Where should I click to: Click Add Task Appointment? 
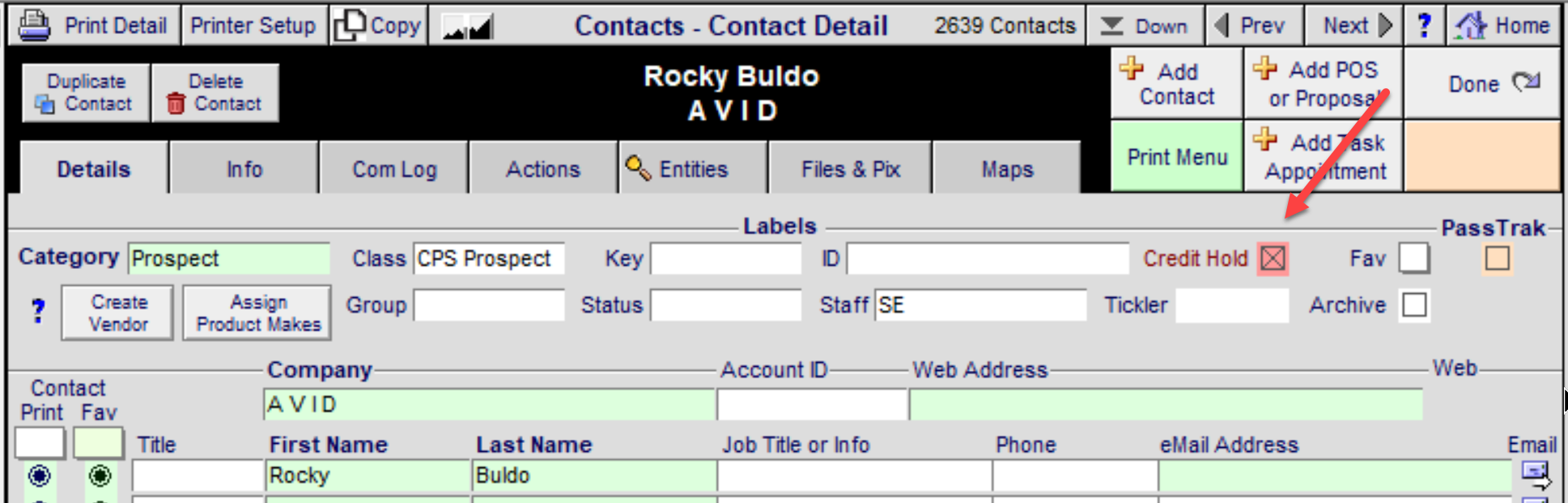click(x=1323, y=156)
